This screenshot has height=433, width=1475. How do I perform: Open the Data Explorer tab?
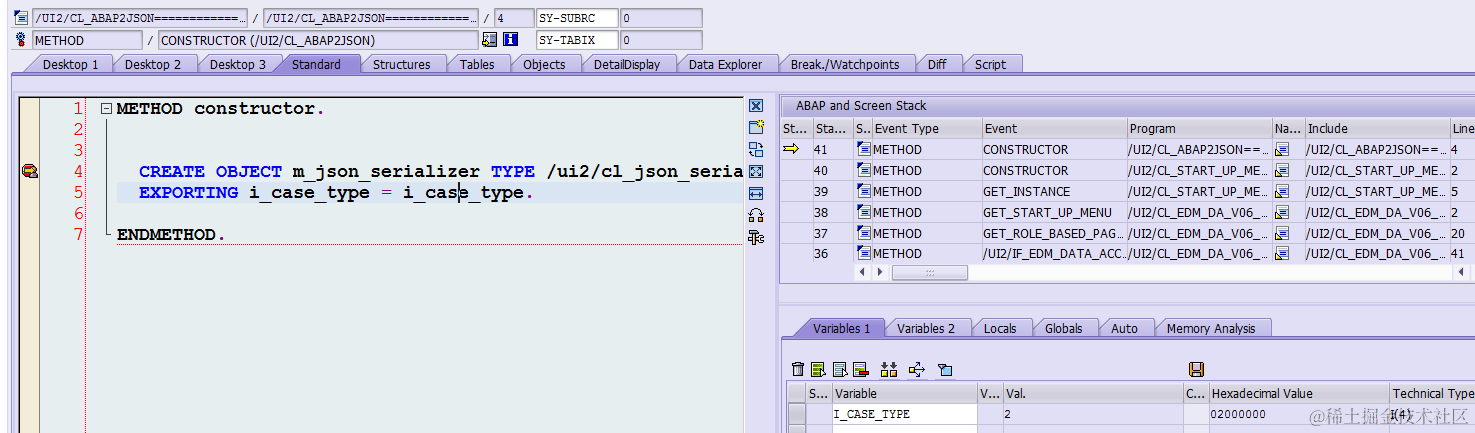coord(725,64)
